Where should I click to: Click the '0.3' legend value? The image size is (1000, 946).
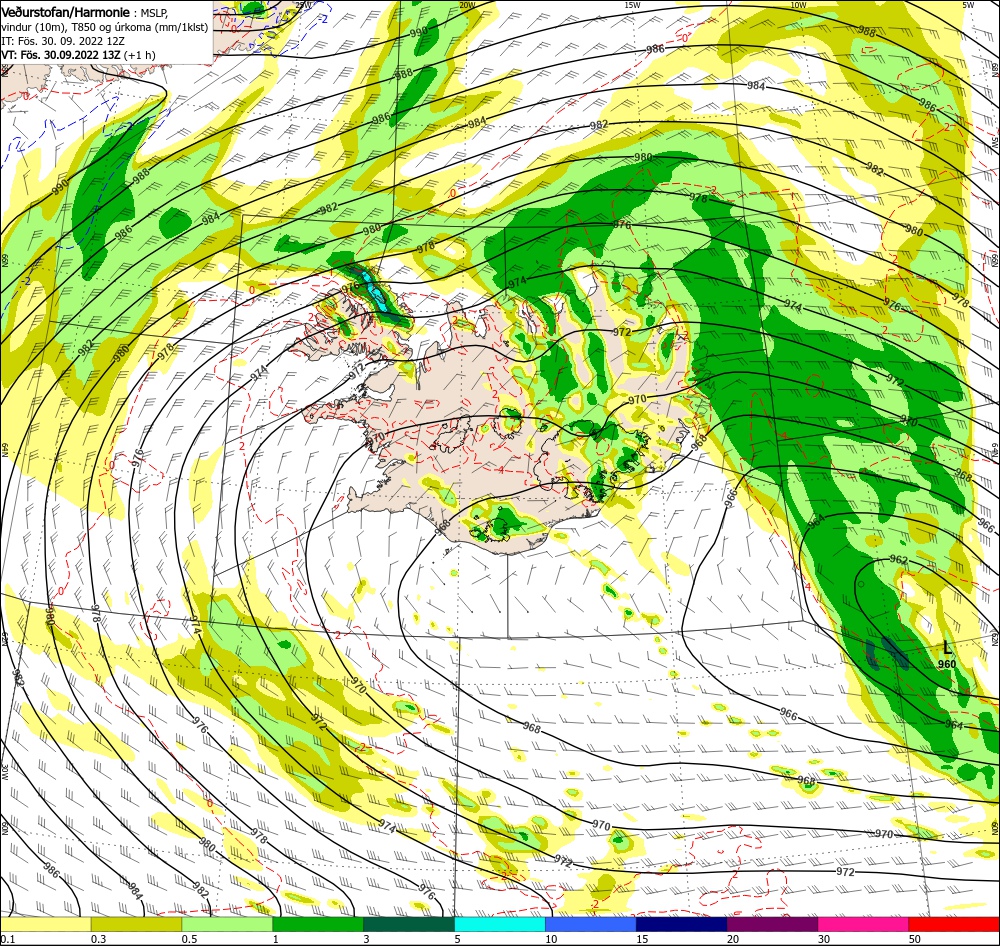(x=99, y=939)
